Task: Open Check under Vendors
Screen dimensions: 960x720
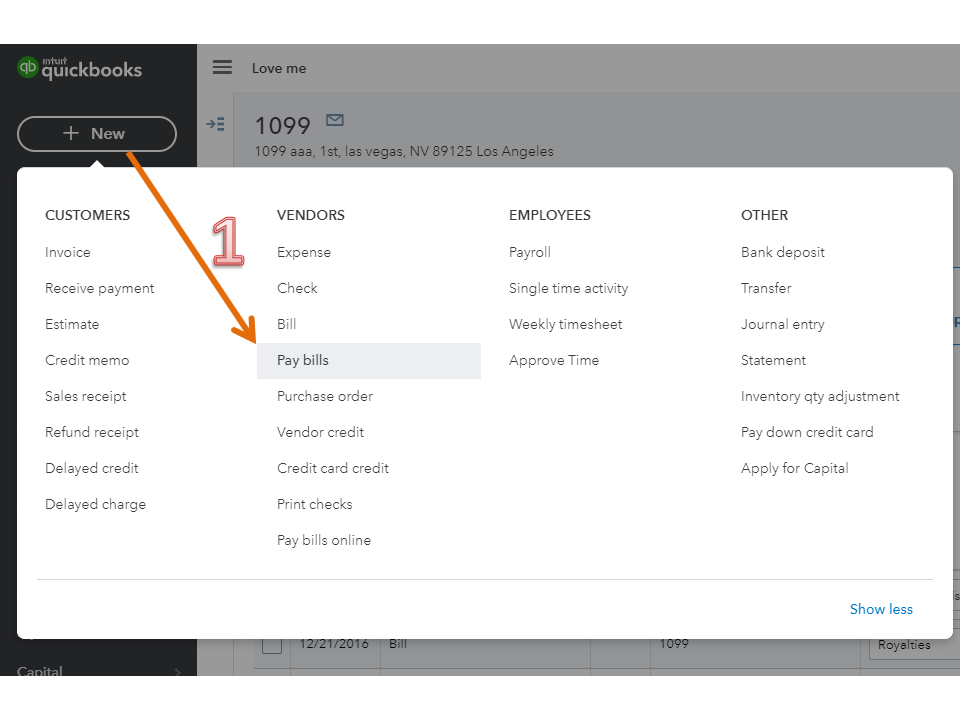Action: tap(297, 288)
